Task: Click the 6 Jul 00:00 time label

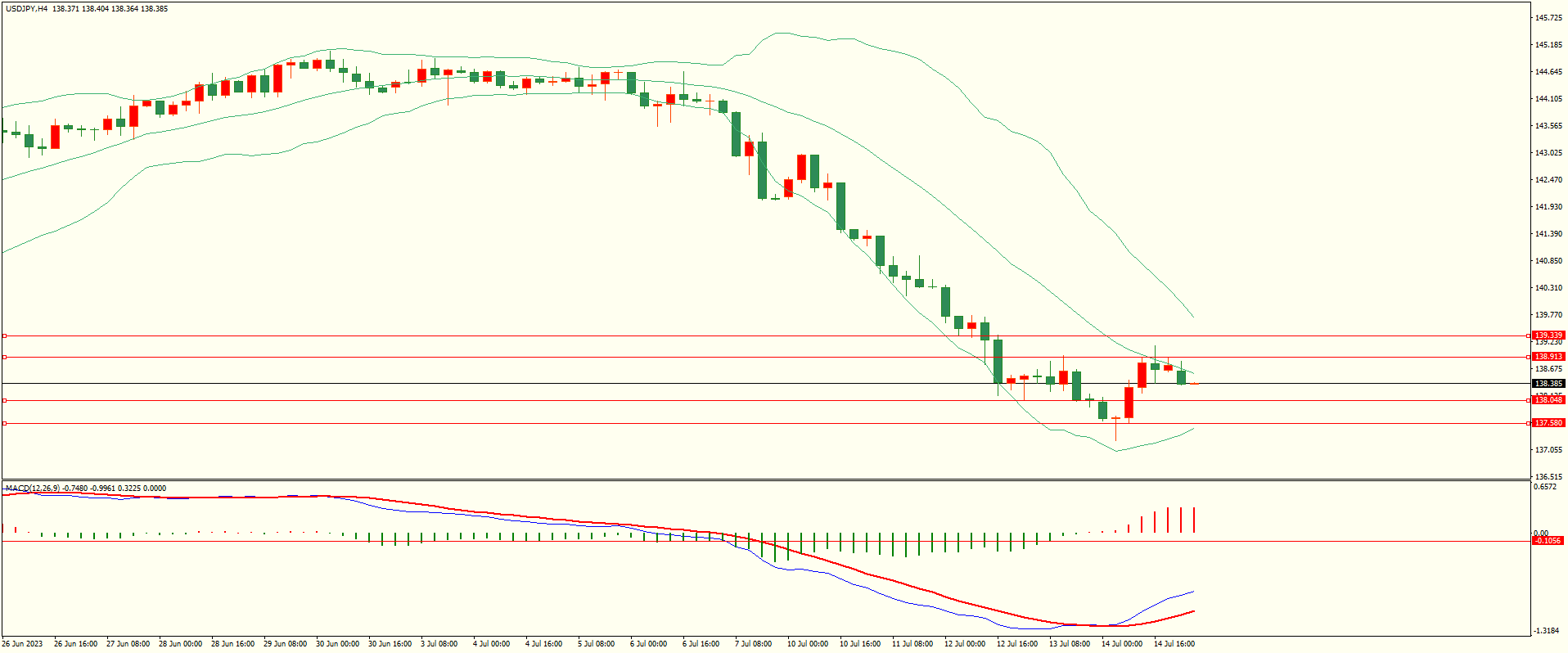Action: (648, 644)
